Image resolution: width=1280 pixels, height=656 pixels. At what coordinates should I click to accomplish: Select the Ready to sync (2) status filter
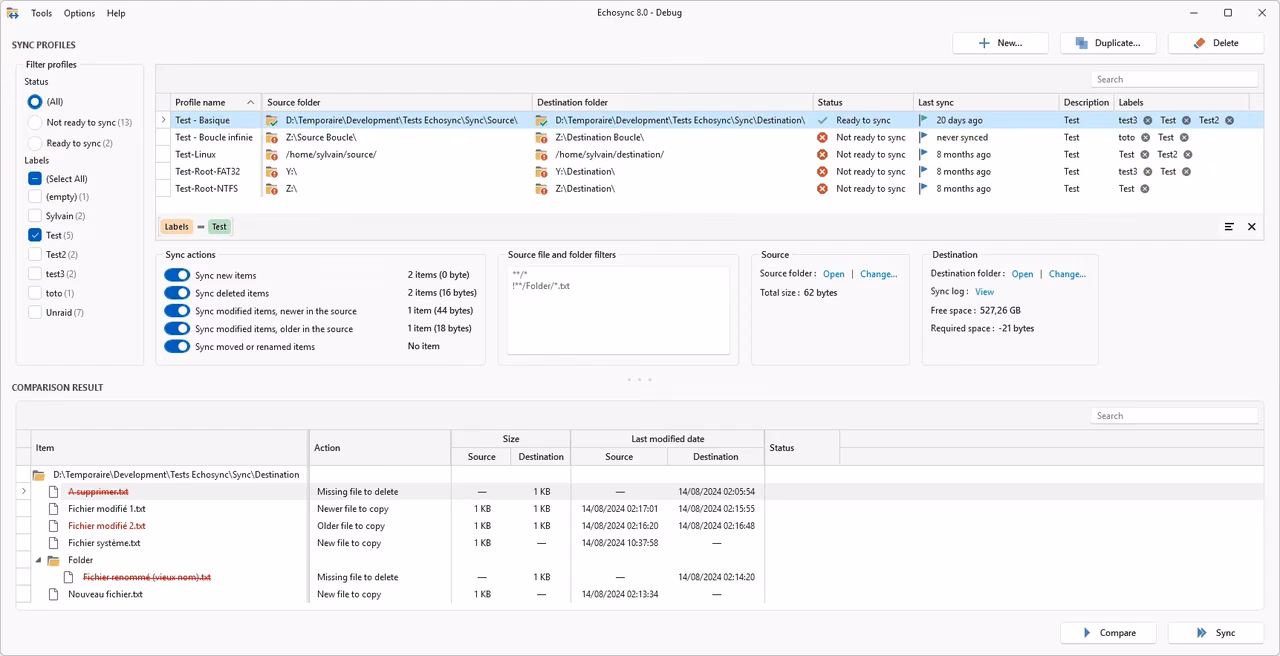35,143
